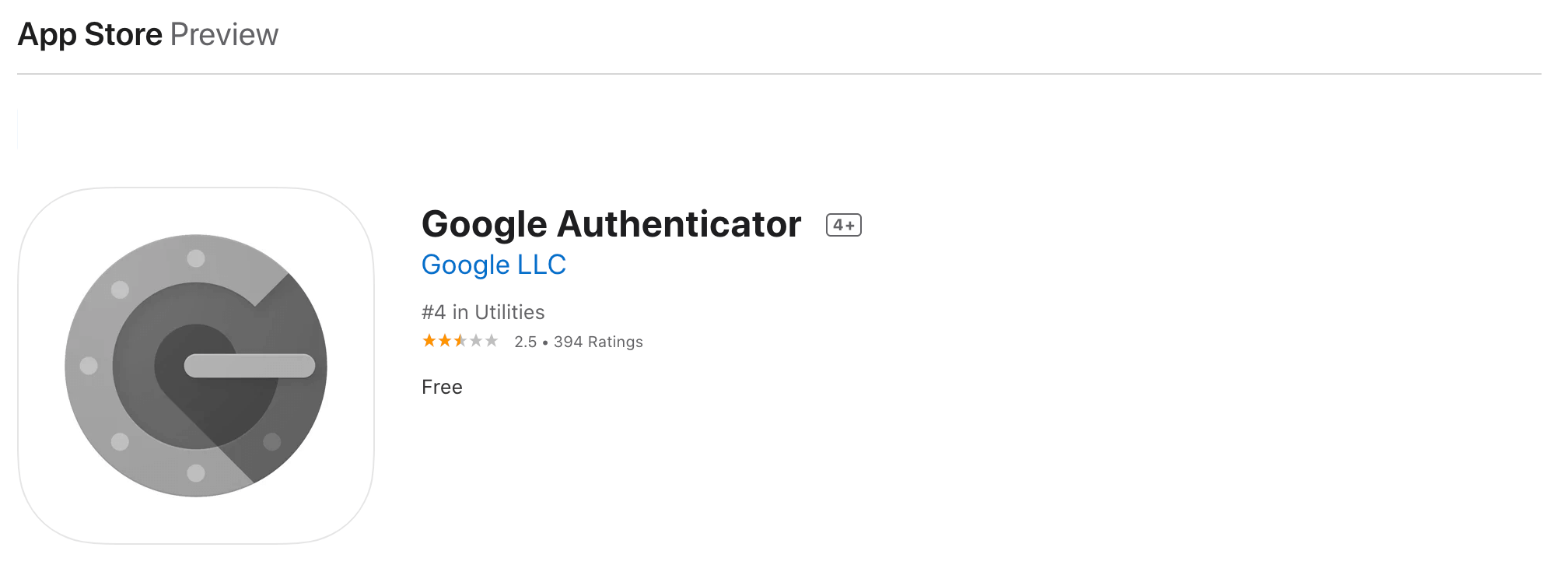1568x579 pixels.
Task: Click the 394 Ratings count
Action: coord(598,342)
